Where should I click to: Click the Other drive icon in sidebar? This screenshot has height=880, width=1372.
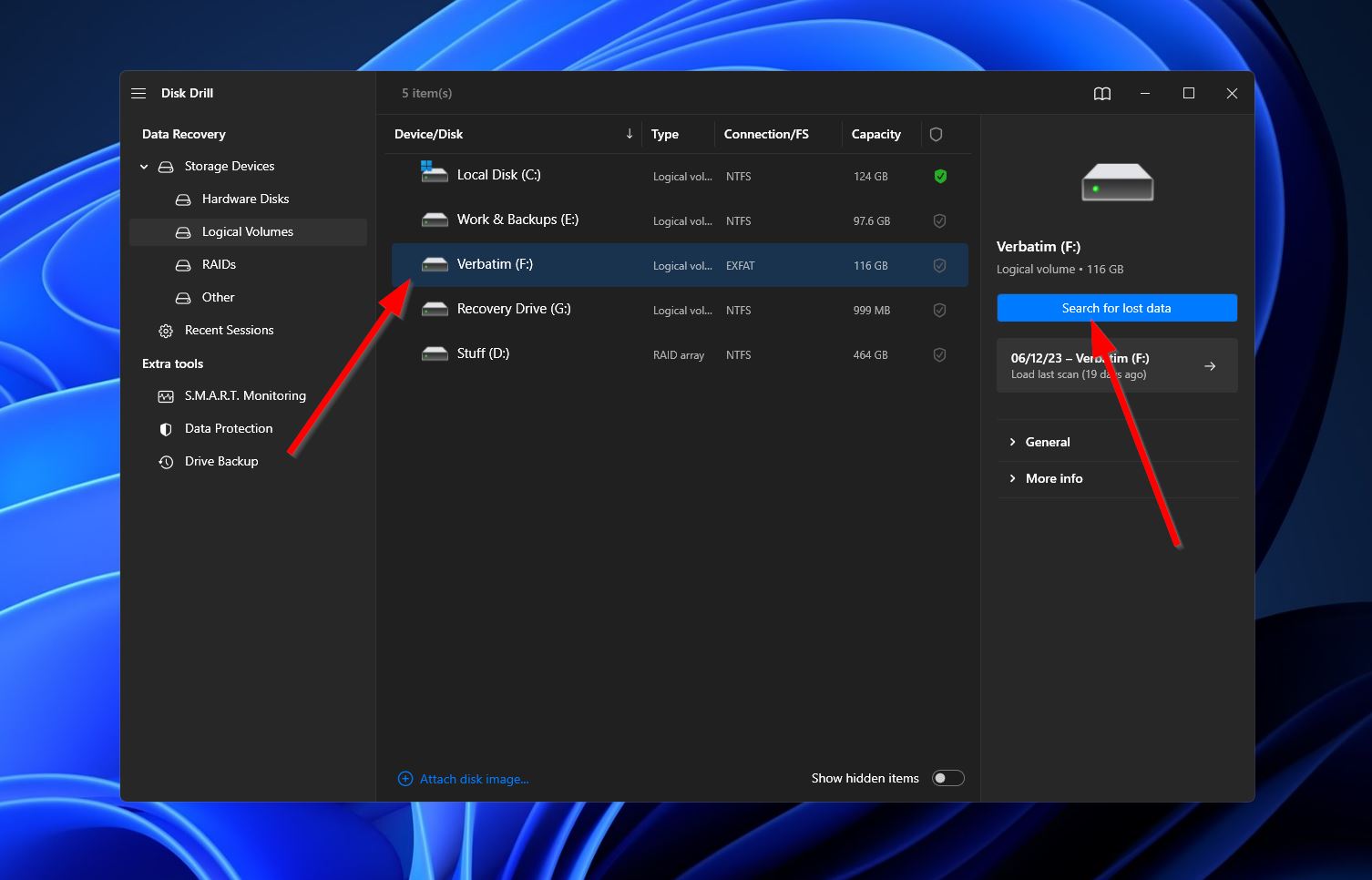(x=183, y=298)
